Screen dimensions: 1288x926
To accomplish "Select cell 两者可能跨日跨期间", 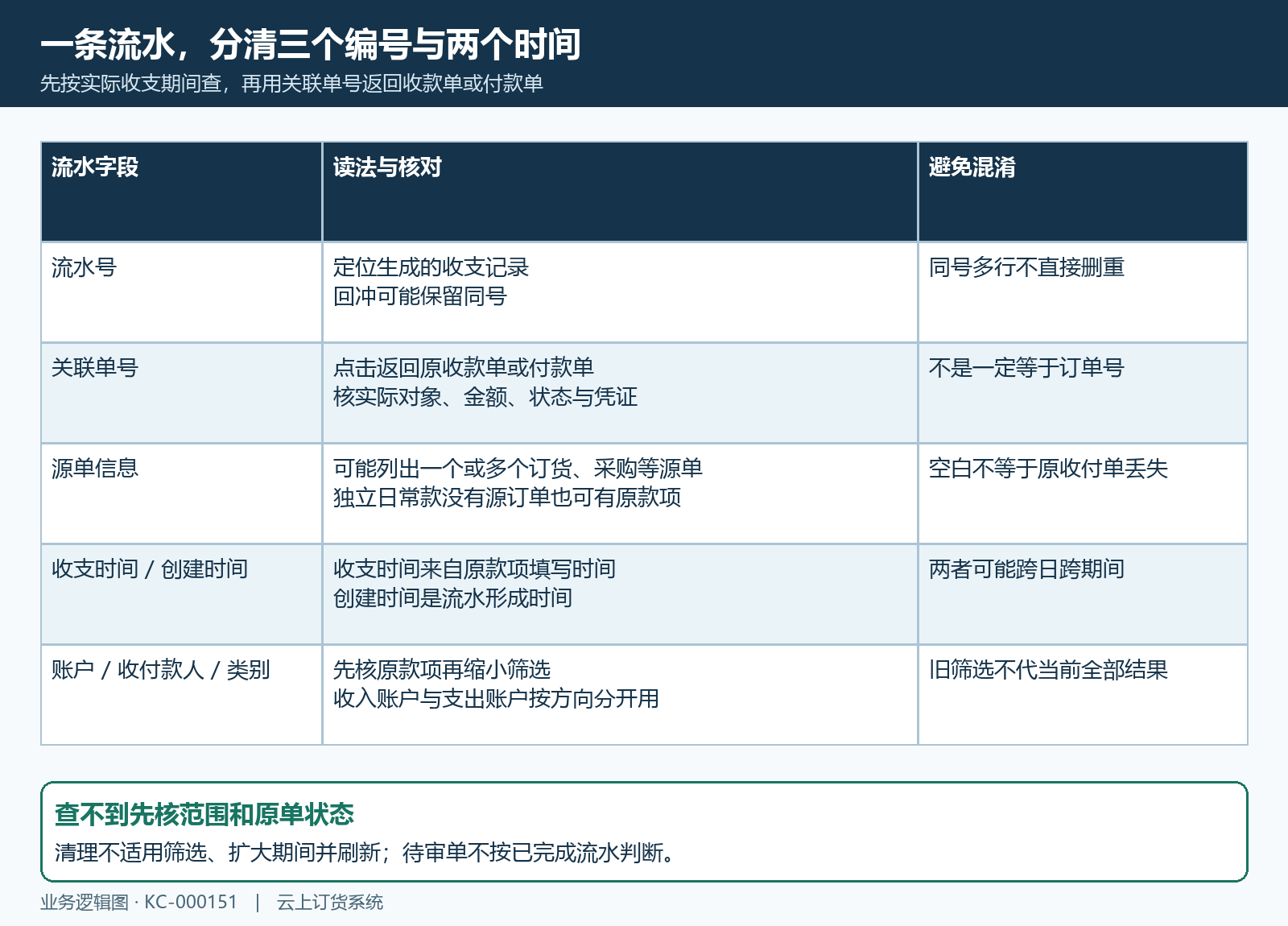I will click(1026, 569).
